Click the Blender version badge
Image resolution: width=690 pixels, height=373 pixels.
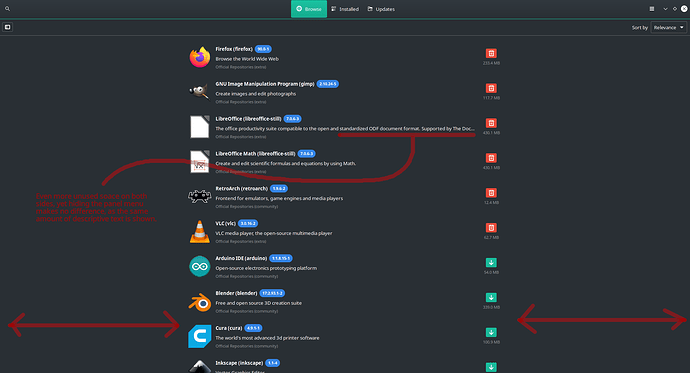click(x=272, y=293)
